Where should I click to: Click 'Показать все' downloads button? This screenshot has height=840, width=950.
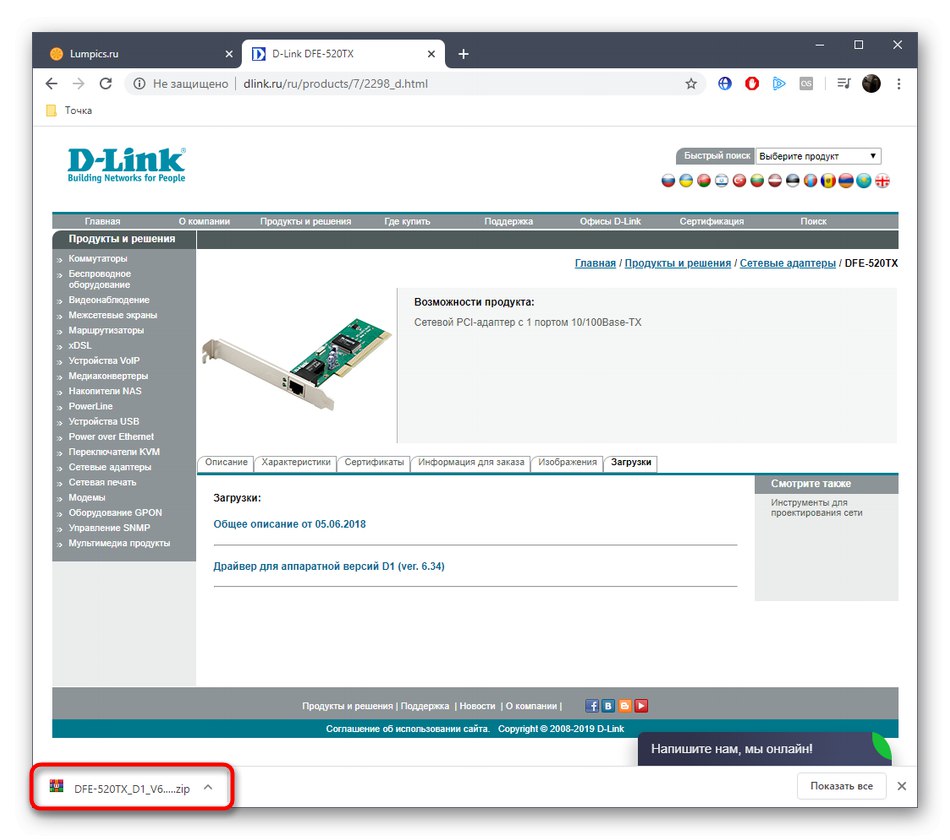click(842, 786)
